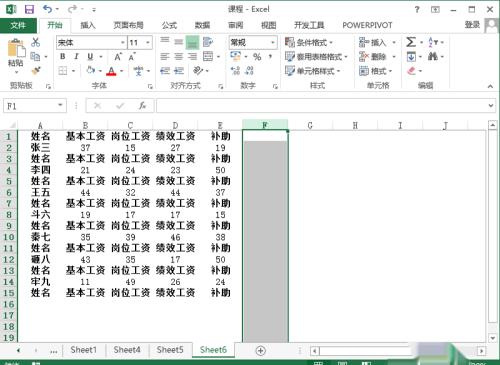
Task: Toggle Bold formatting
Action: (x=63, y=57)
